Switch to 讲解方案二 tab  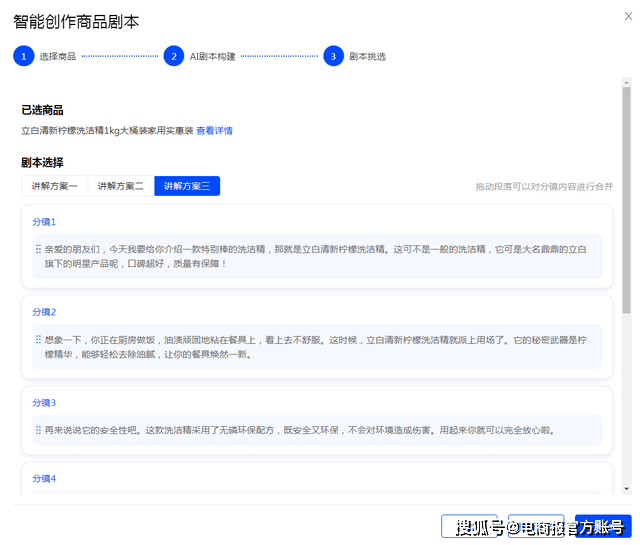[121, 186]
